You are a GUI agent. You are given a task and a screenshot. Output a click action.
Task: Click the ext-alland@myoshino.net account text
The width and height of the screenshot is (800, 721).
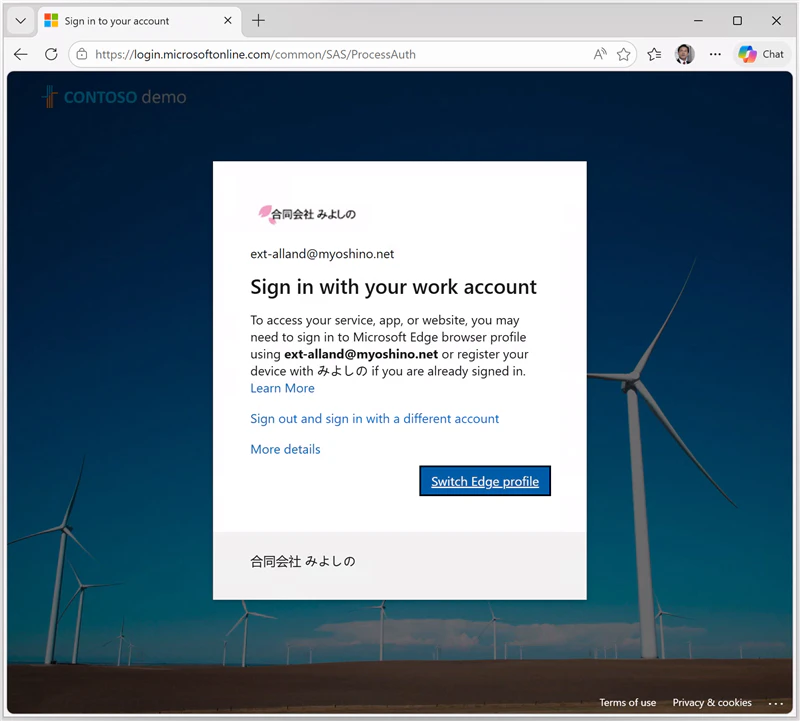pos(322,254)
